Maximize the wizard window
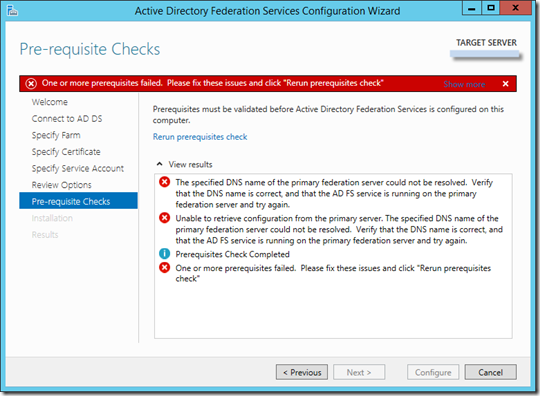Viewport: 540px width, 396px height. 491,8
